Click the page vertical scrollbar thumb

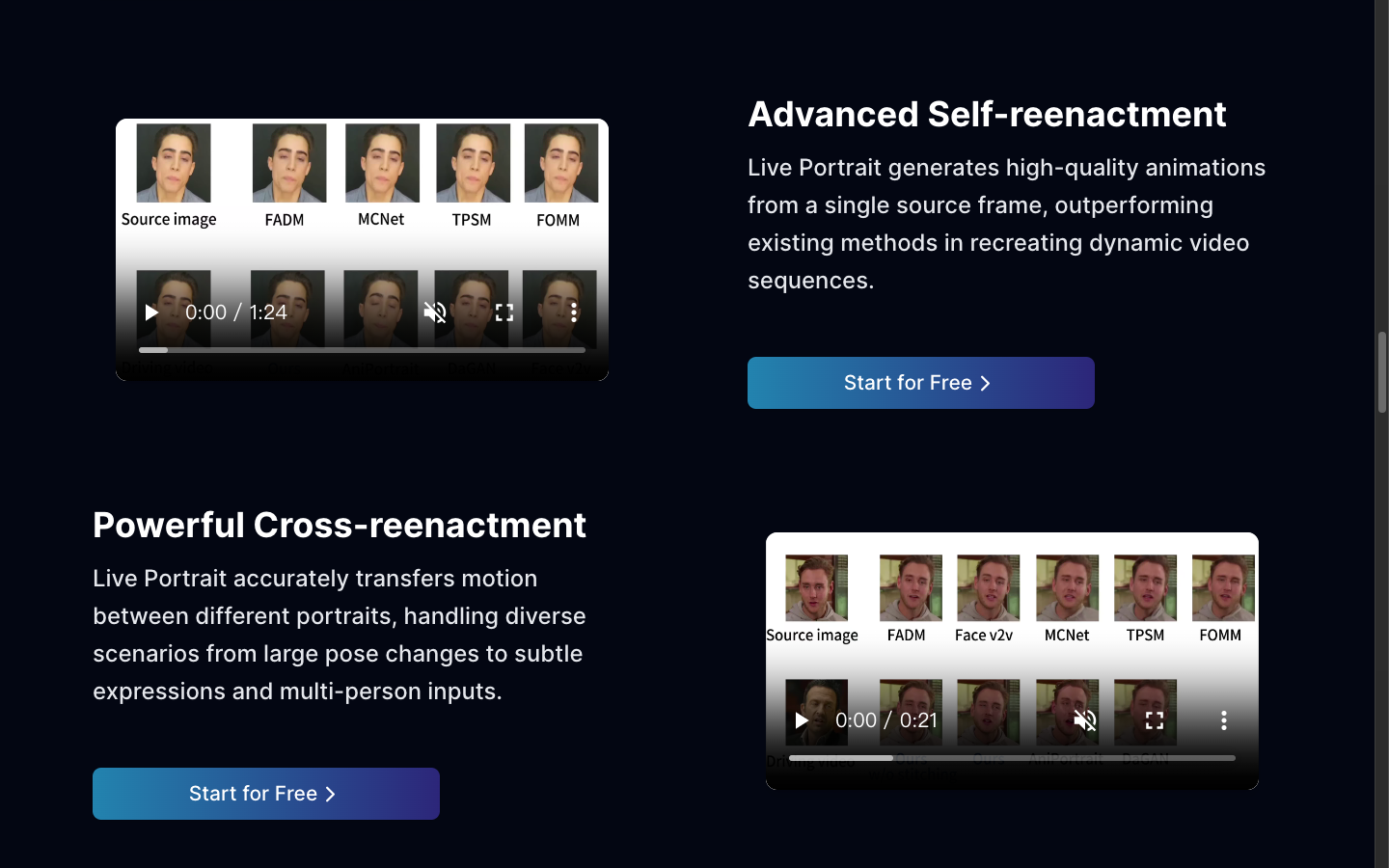pos(1382,372)
